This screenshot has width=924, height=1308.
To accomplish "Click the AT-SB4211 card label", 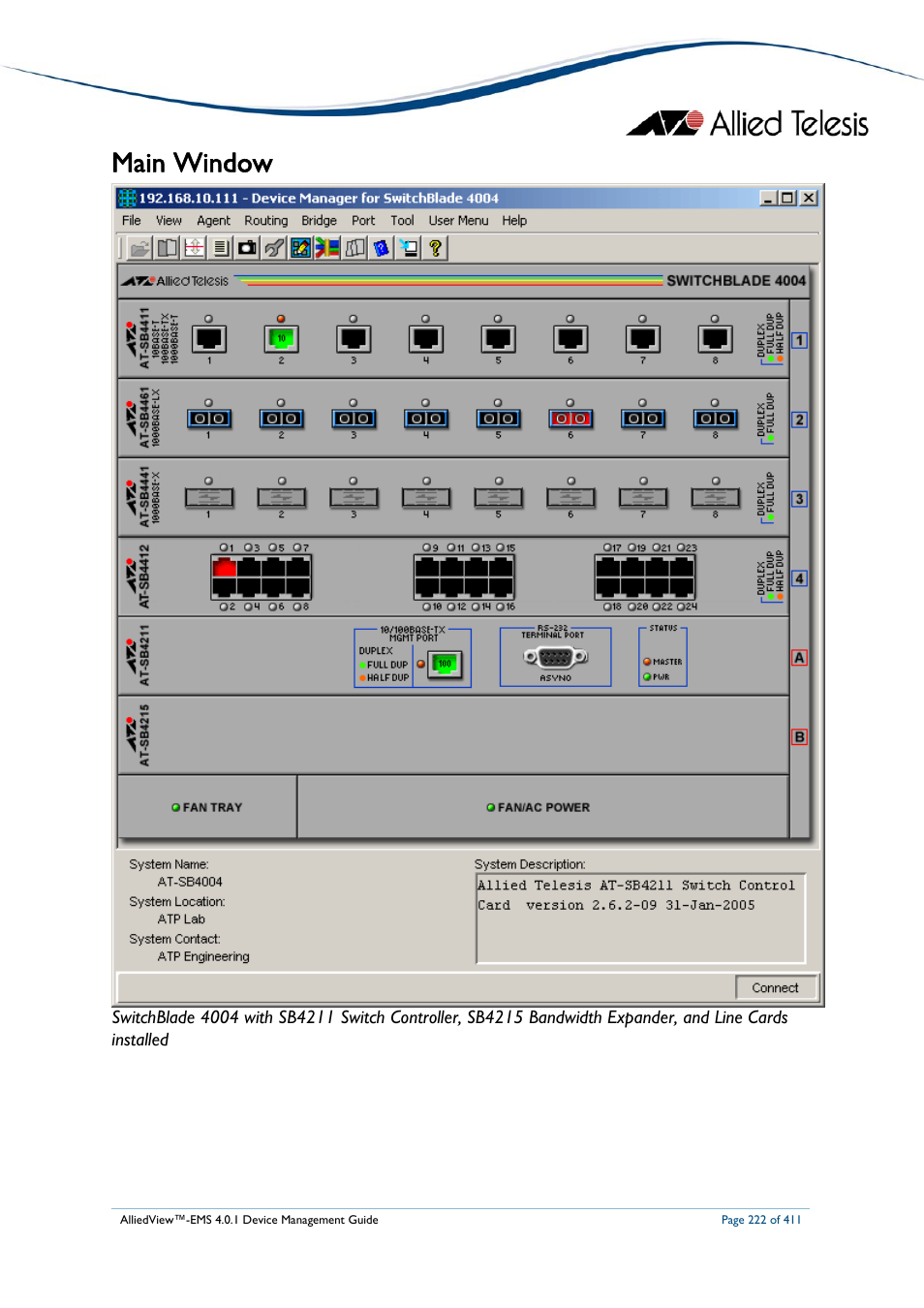I will click(x=144, y=656).
